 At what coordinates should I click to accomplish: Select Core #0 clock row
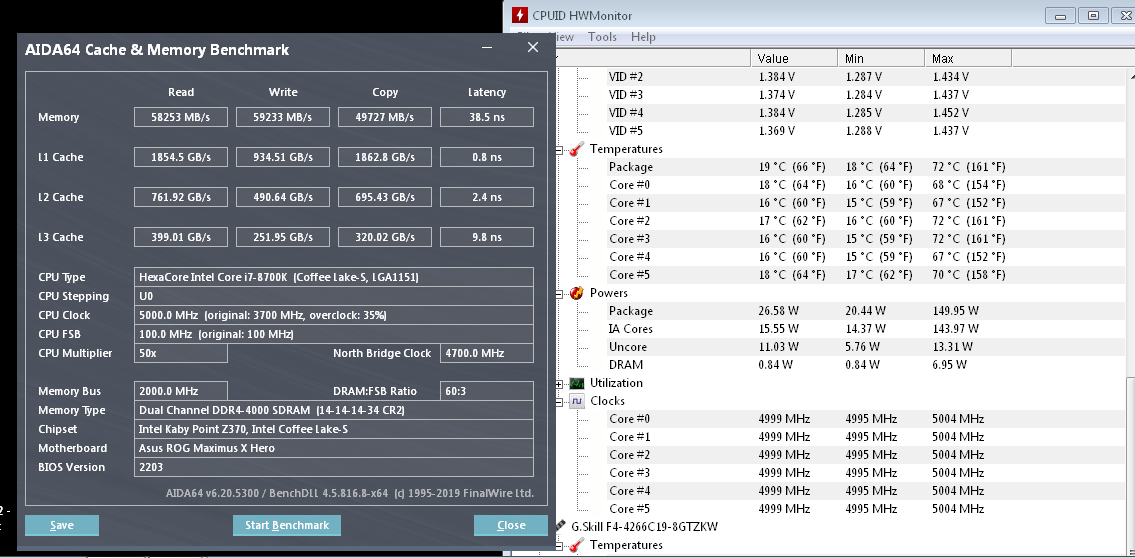click(866, 419)
